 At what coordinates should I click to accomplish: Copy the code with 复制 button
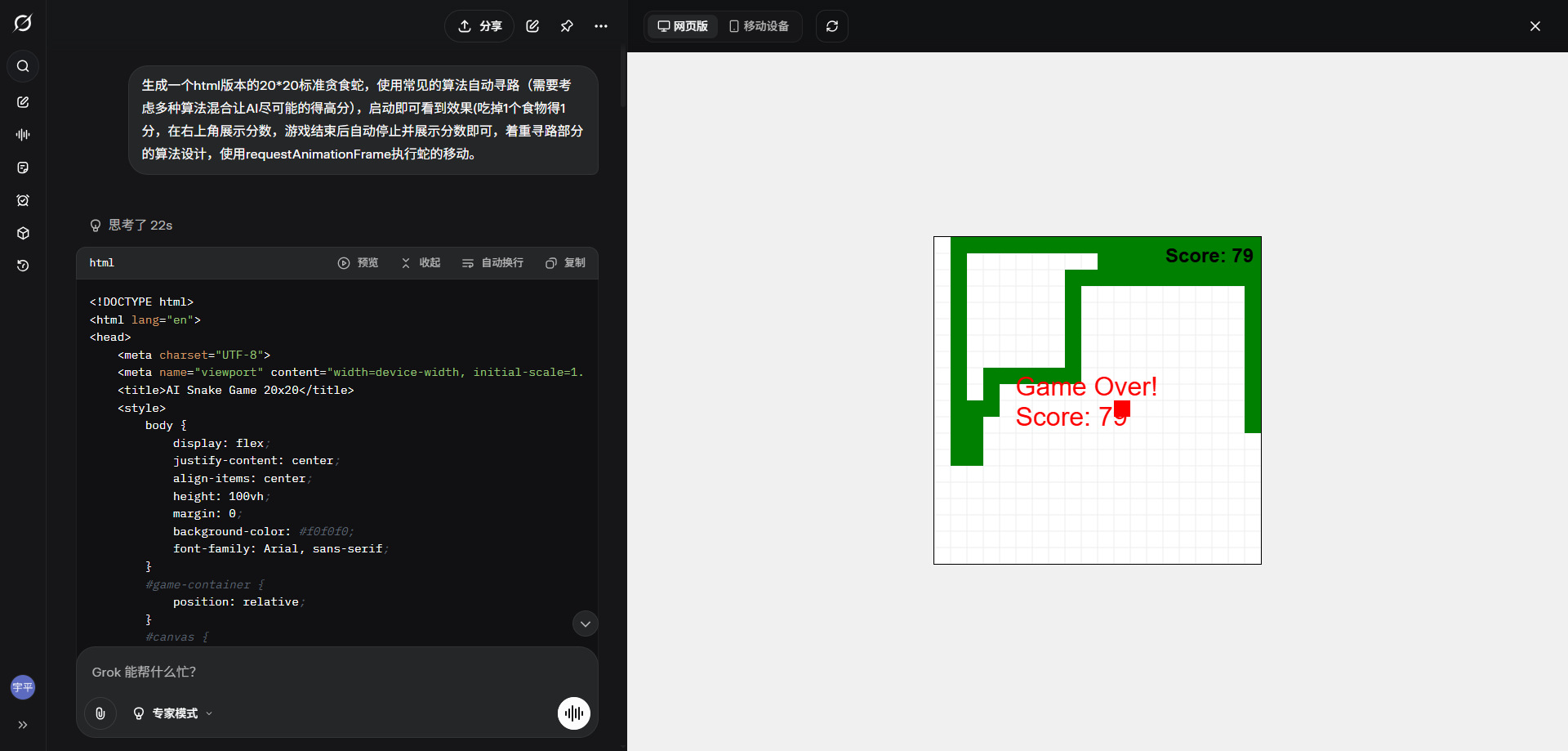pos(565,263)
